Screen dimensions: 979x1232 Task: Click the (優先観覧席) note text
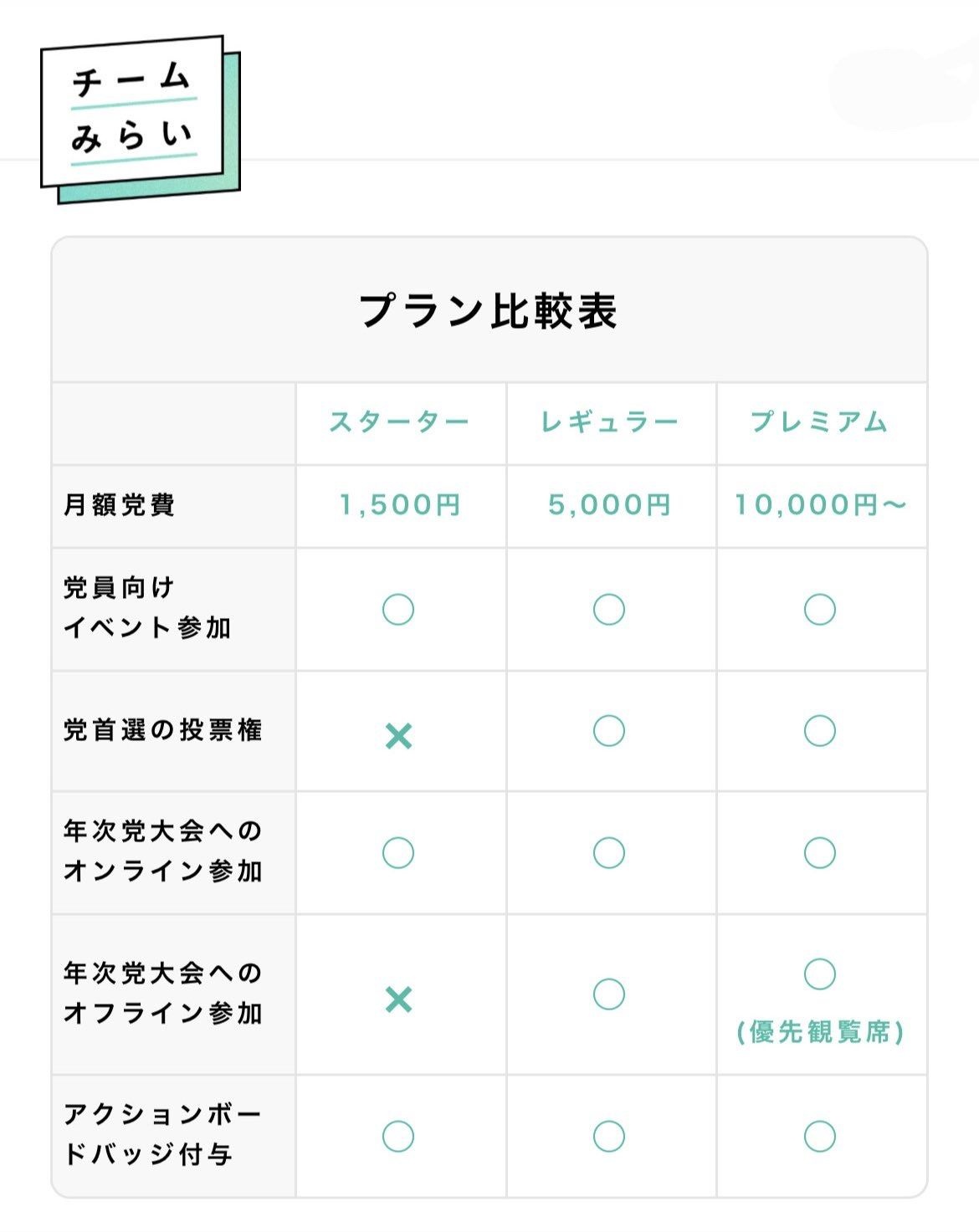(x=820, y=1032)
